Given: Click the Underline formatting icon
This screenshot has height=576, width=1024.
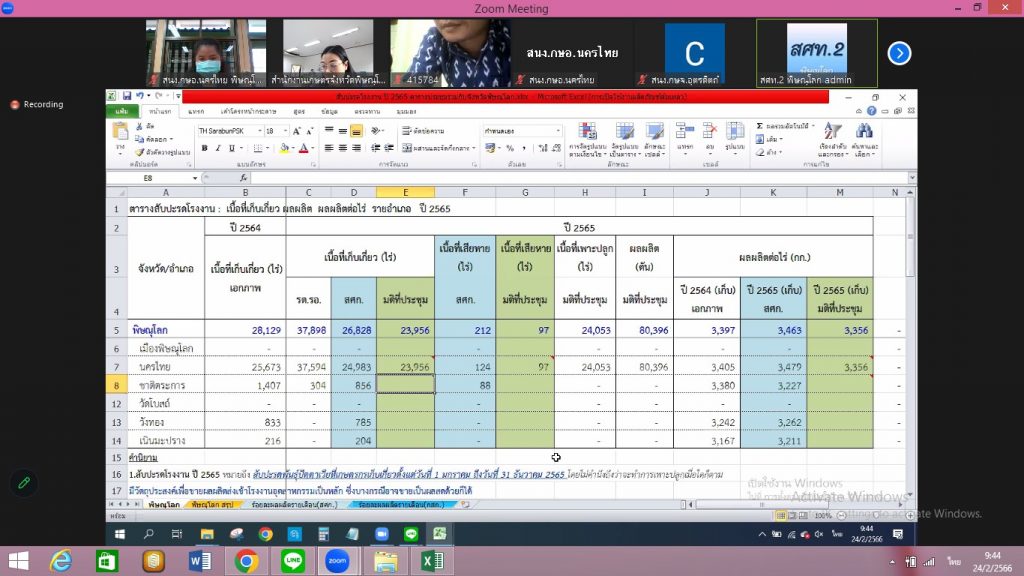Looking at the screenshot, I should [232, 148].
